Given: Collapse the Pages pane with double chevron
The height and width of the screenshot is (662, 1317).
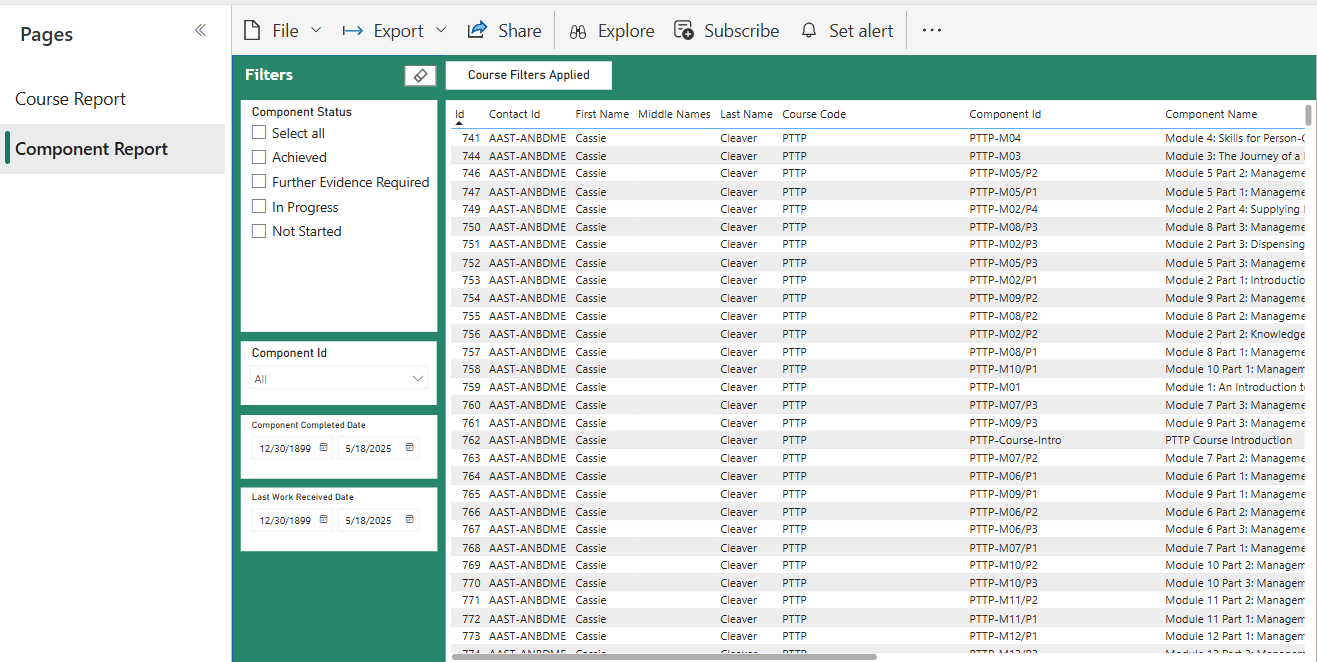Looking at the screenshot, I should [200, 31].
